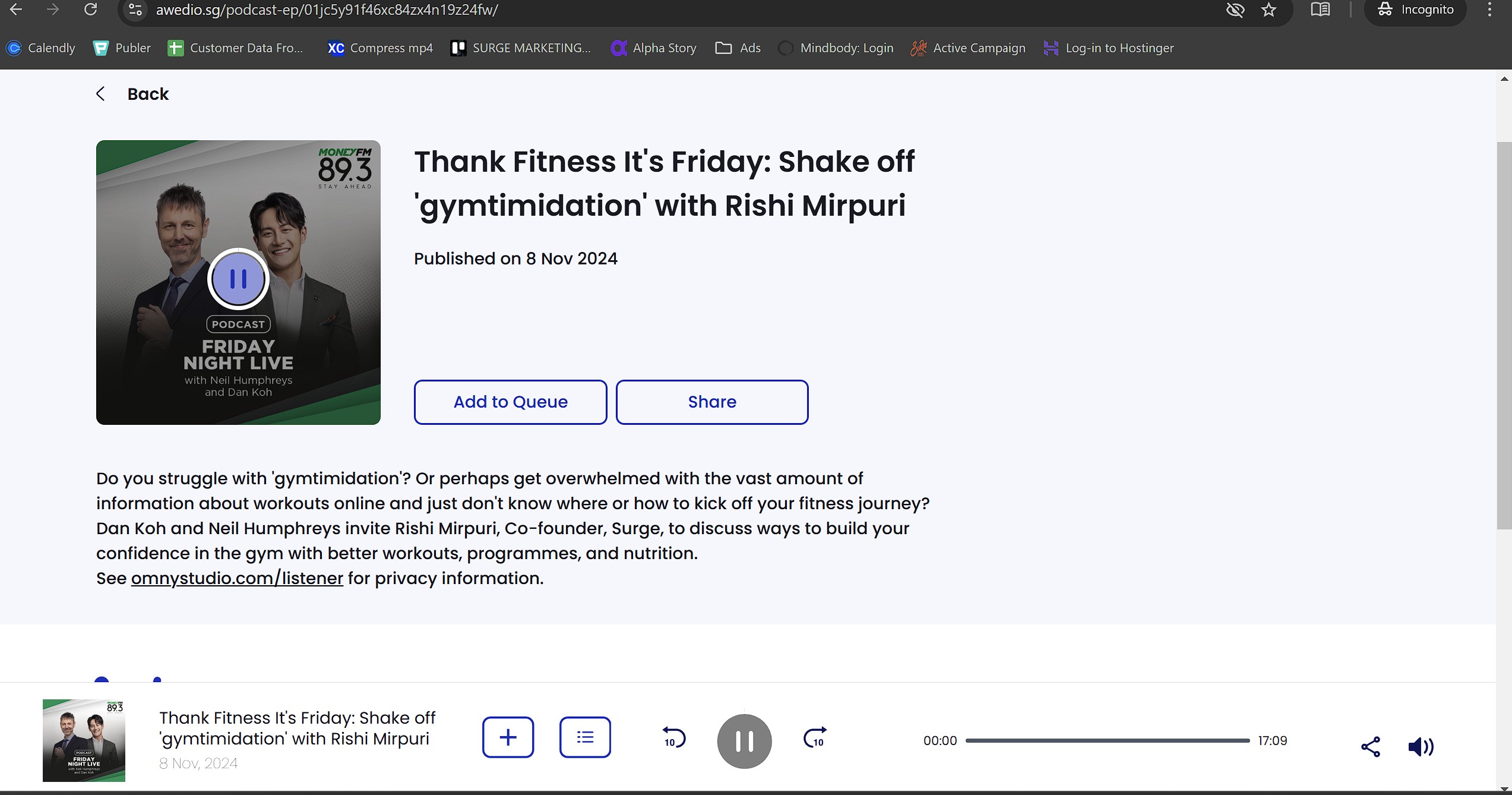This screenshot has height=795, width=1512.
Task: Click the page vertical scrollbar thumb
Action: coord(1504,336)
